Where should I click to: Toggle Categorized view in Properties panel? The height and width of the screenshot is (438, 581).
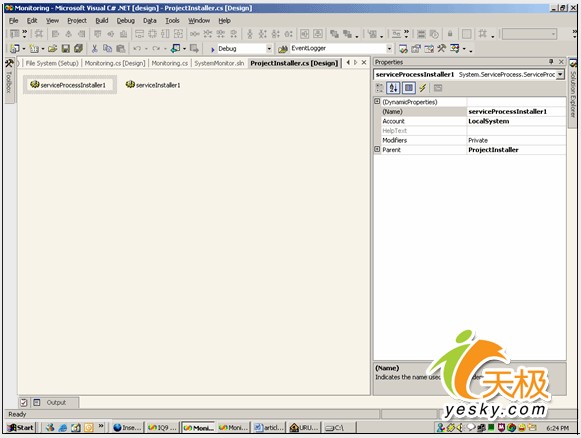coord(379,88)
